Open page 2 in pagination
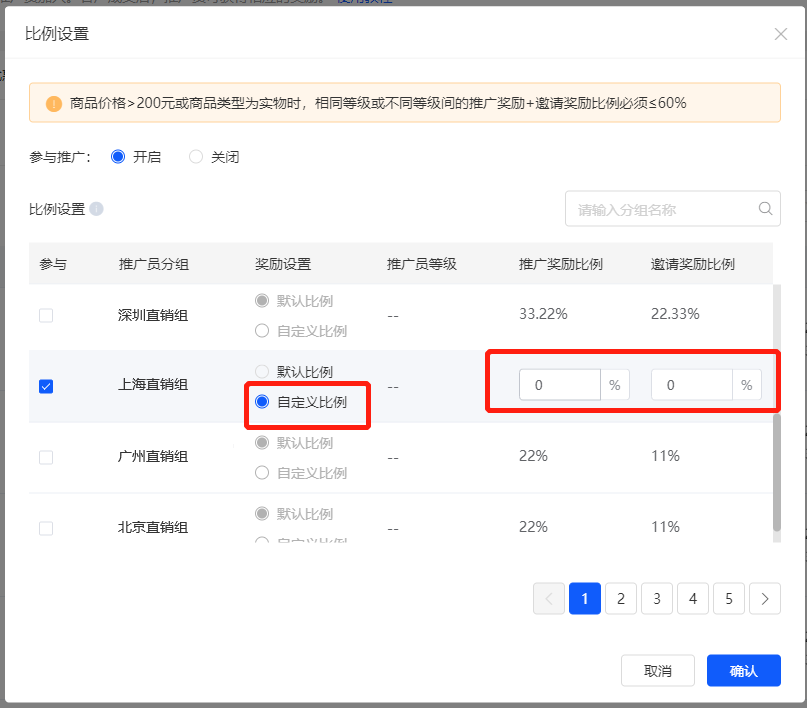Screen dimensions: 807x708 621,598
